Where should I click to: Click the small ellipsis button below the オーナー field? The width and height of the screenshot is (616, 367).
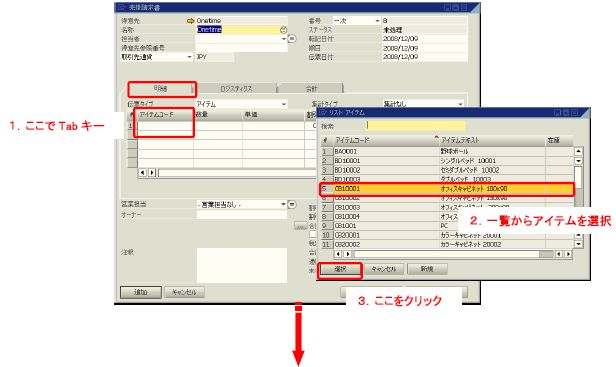301,226
